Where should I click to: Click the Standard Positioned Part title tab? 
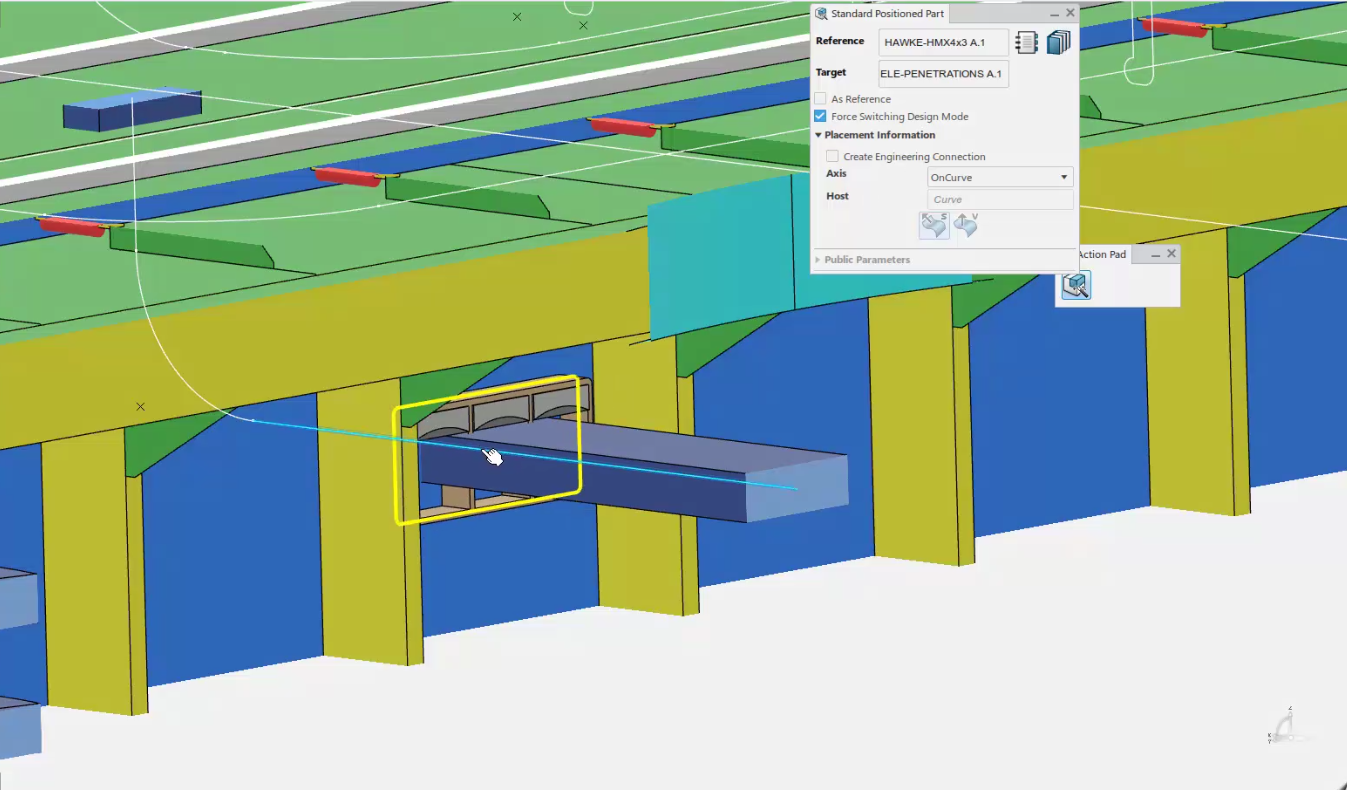(x=886, y=14)
